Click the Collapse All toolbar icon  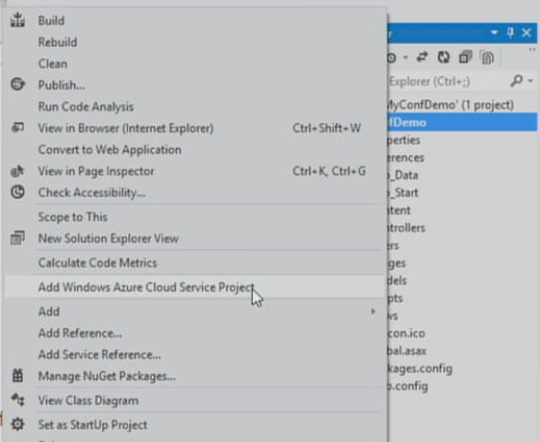pos(465,57)
